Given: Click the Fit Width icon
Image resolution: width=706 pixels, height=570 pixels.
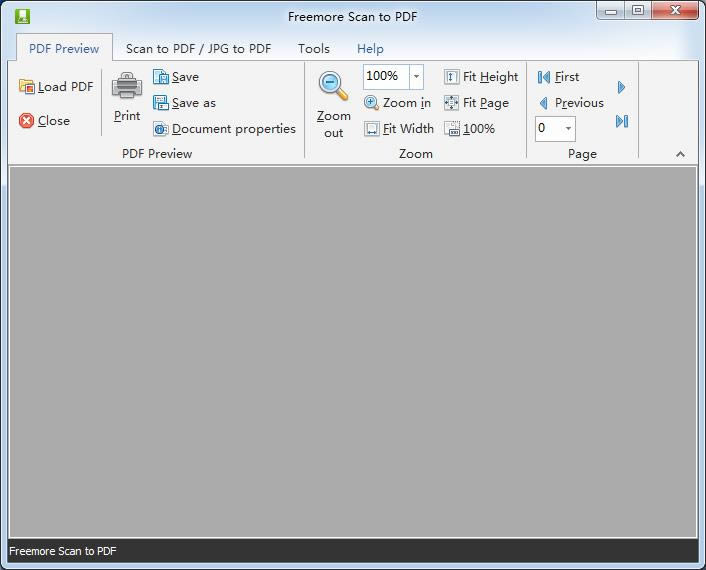Looking at the screenshot, I should (x=371, y=129).
